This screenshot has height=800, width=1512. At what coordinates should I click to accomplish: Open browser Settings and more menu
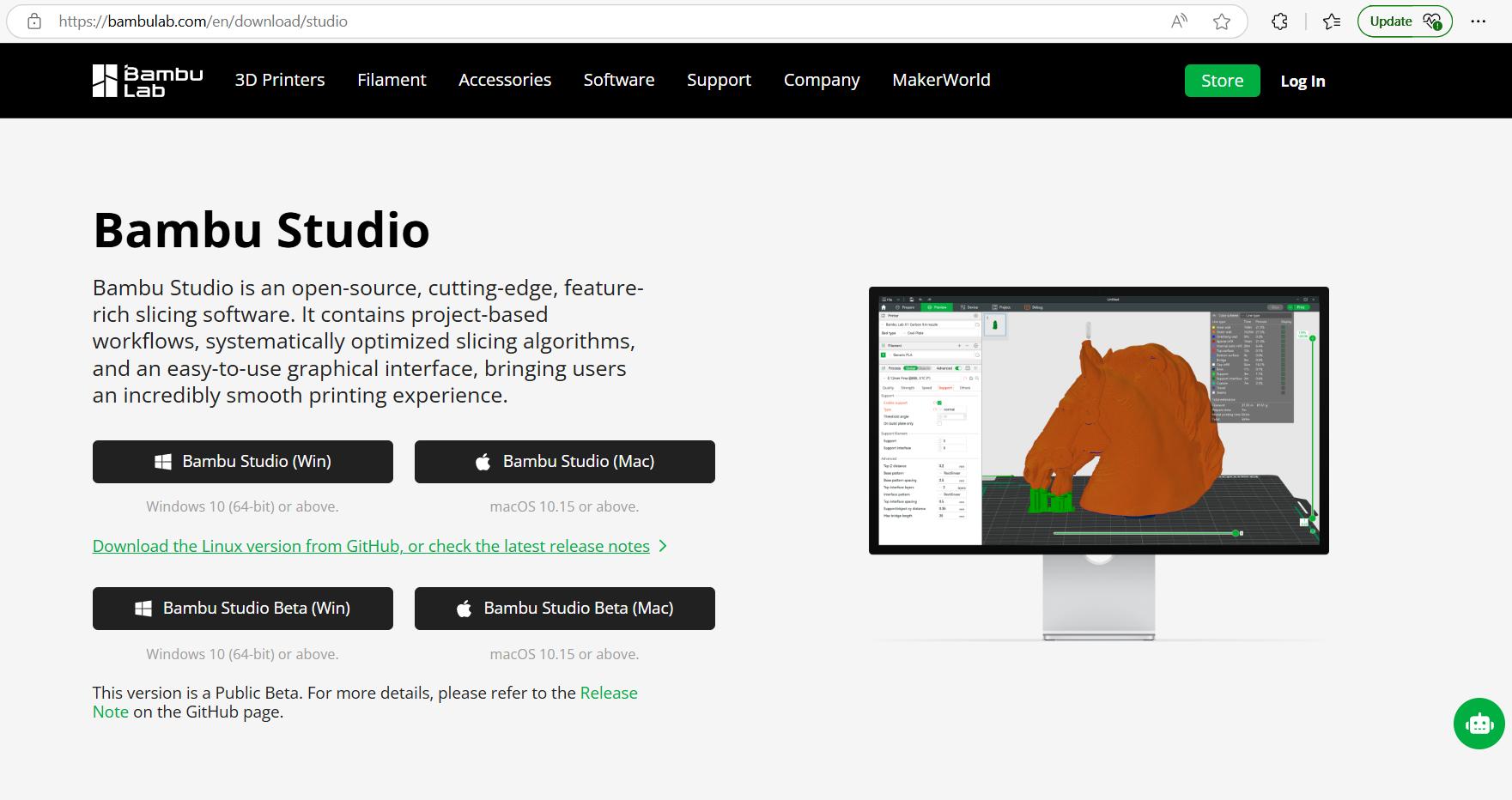coord(1478,21)
